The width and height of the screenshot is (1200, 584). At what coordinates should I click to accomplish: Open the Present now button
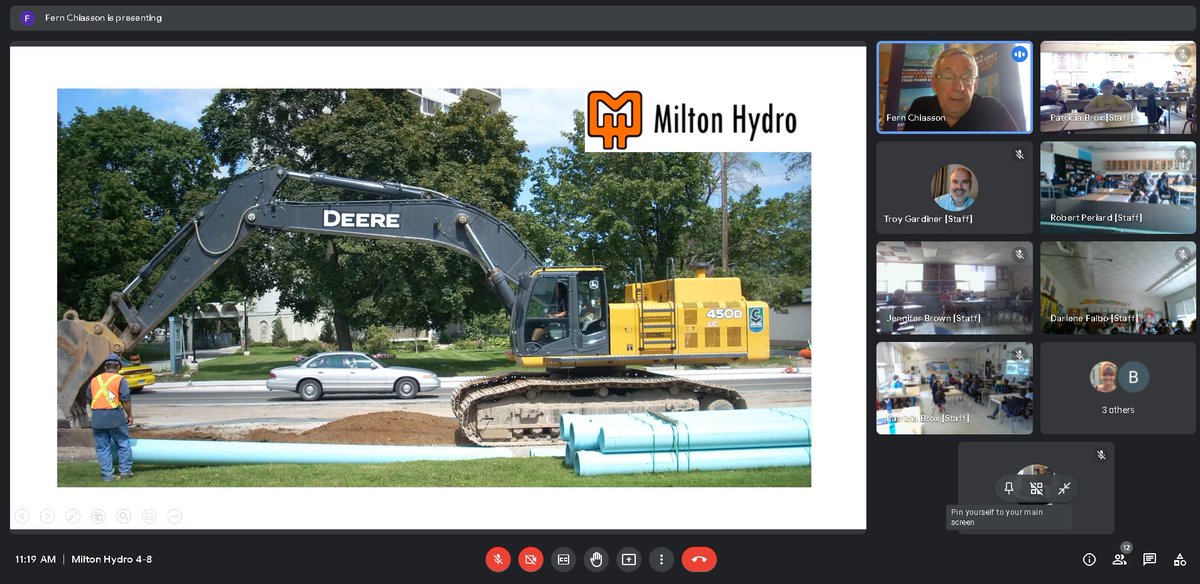629,559
